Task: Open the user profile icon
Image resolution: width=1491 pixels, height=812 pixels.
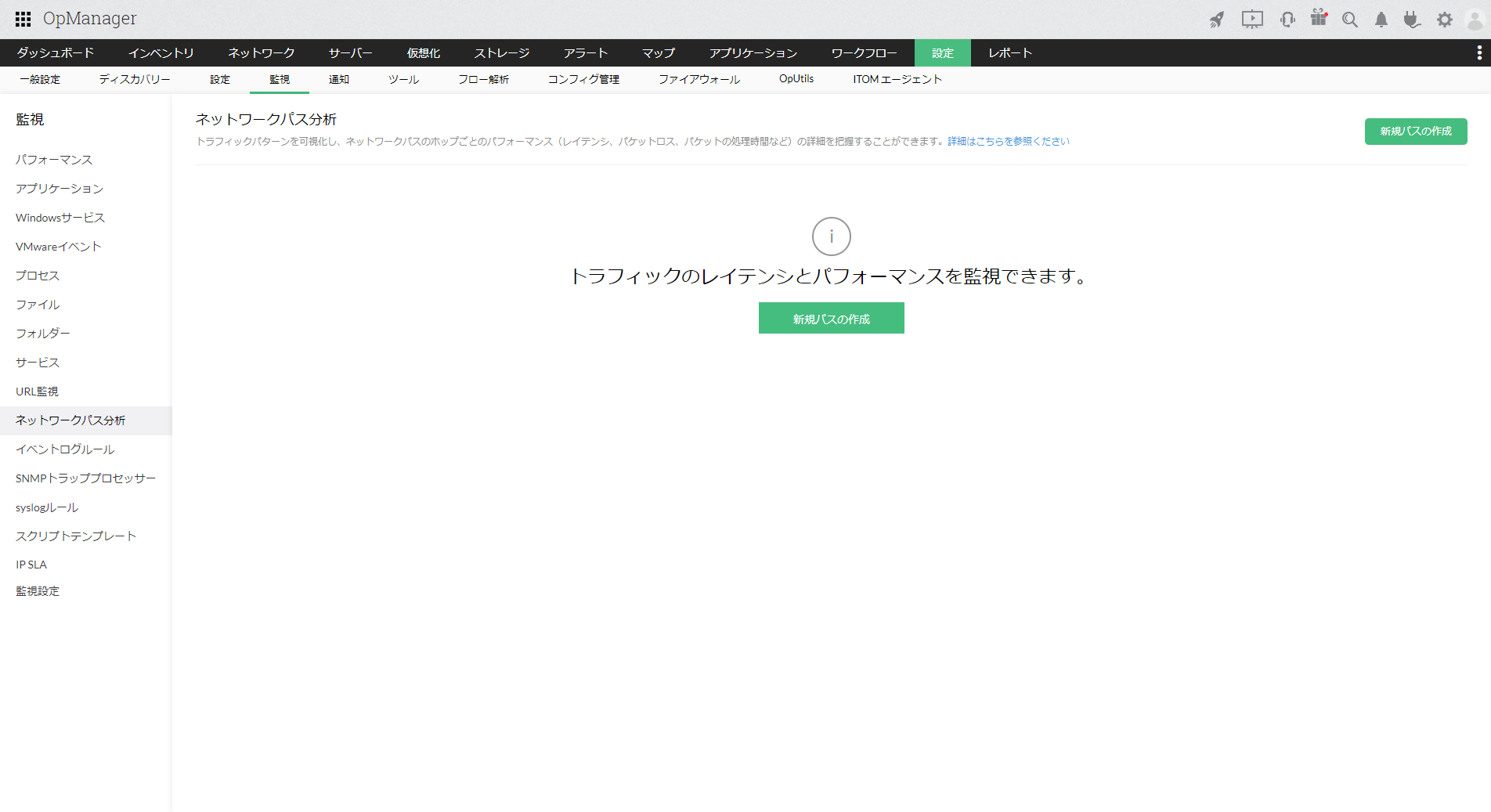Action: pos(1475,19)
